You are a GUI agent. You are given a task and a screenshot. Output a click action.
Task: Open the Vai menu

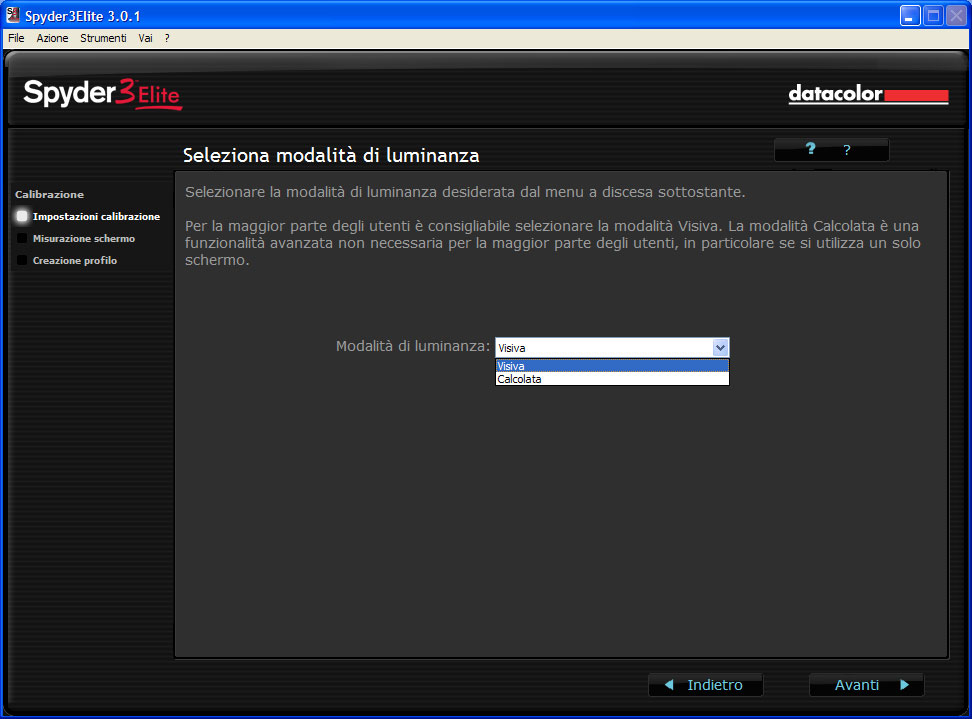click(145, 38)
